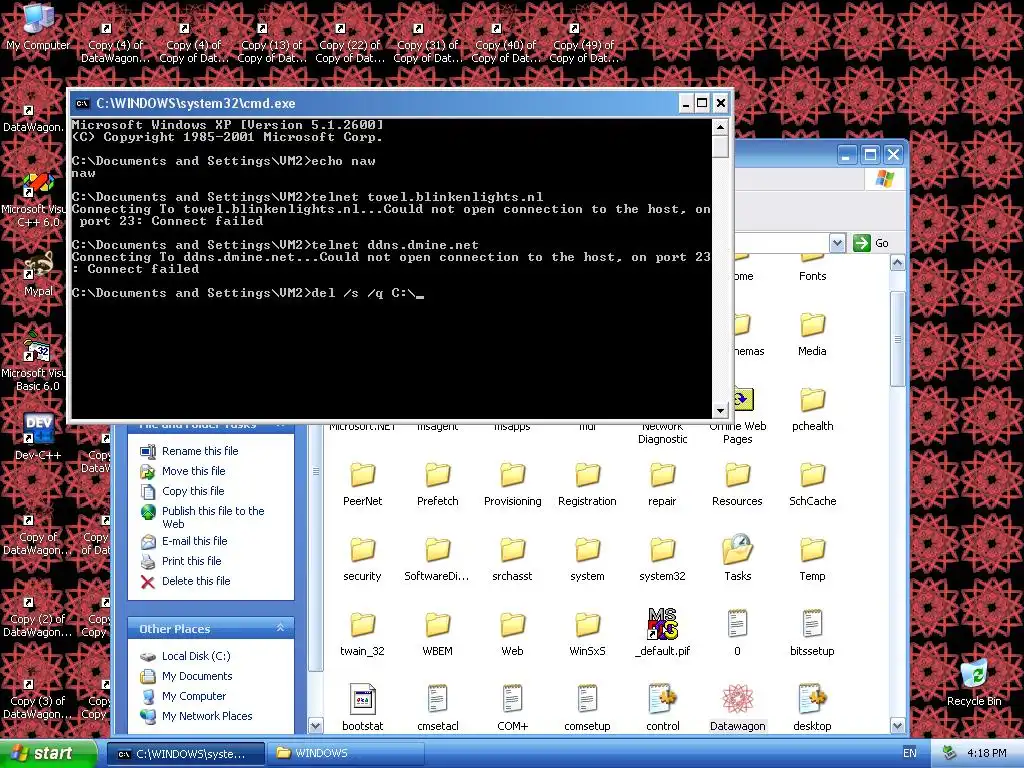
Task: Open My Computer desktop icon
Action: coord(38,27)
